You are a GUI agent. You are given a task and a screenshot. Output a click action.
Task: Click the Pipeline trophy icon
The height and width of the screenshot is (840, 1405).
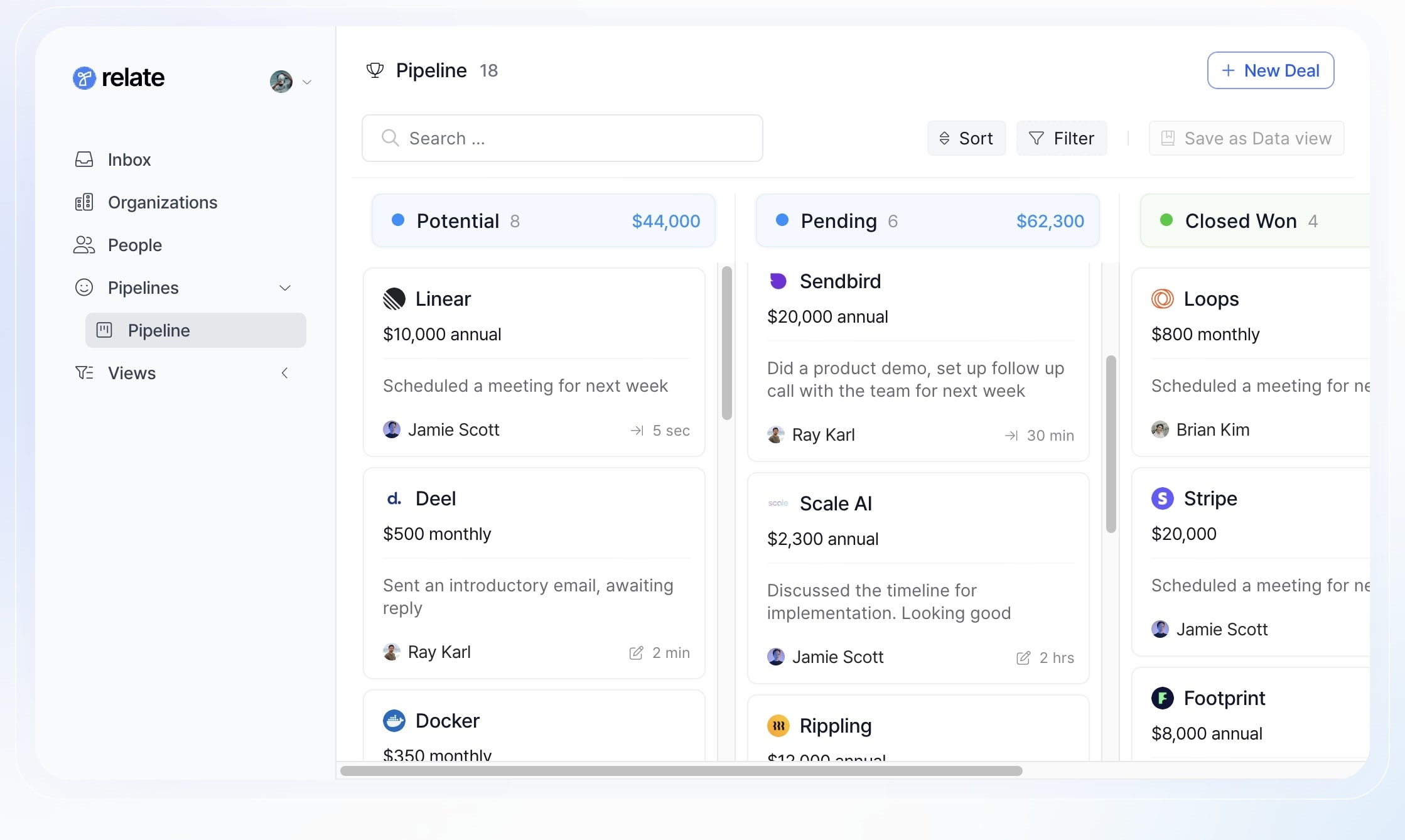(x=375, y=70)
